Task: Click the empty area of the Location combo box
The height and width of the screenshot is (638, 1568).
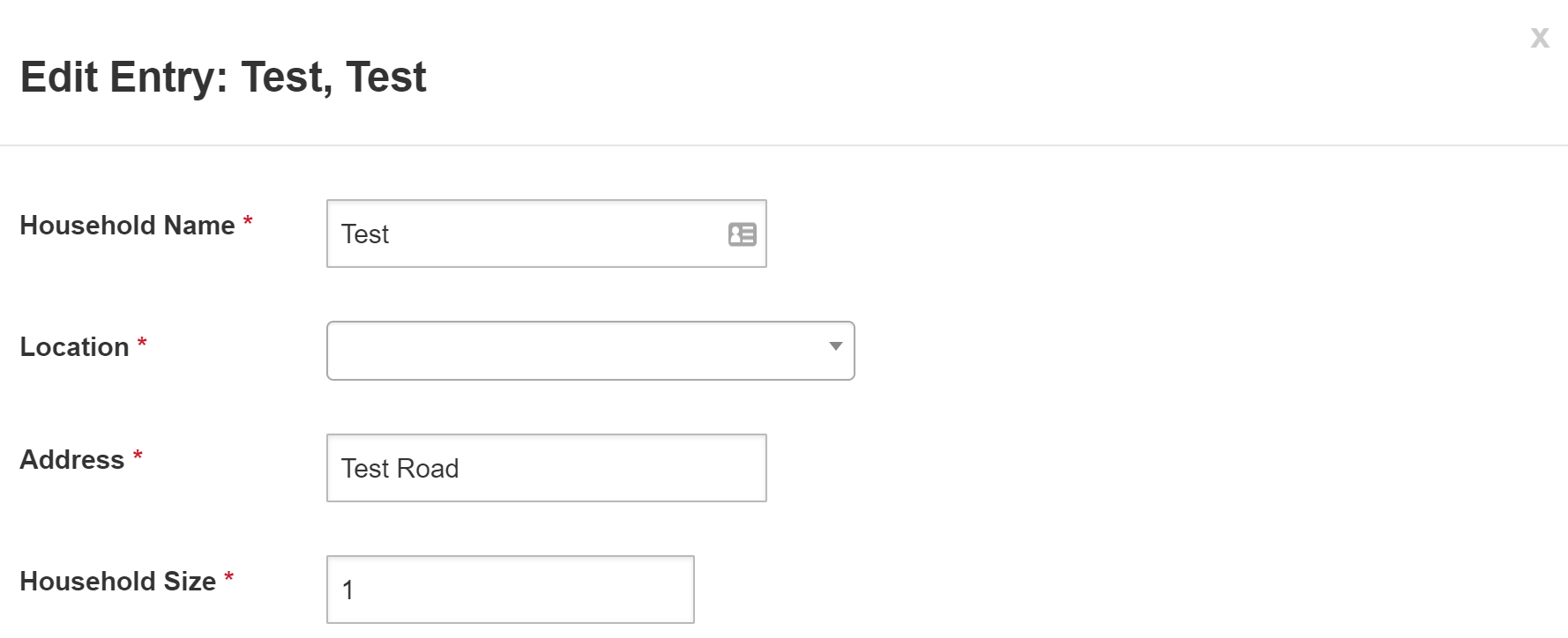Action: 529,351
